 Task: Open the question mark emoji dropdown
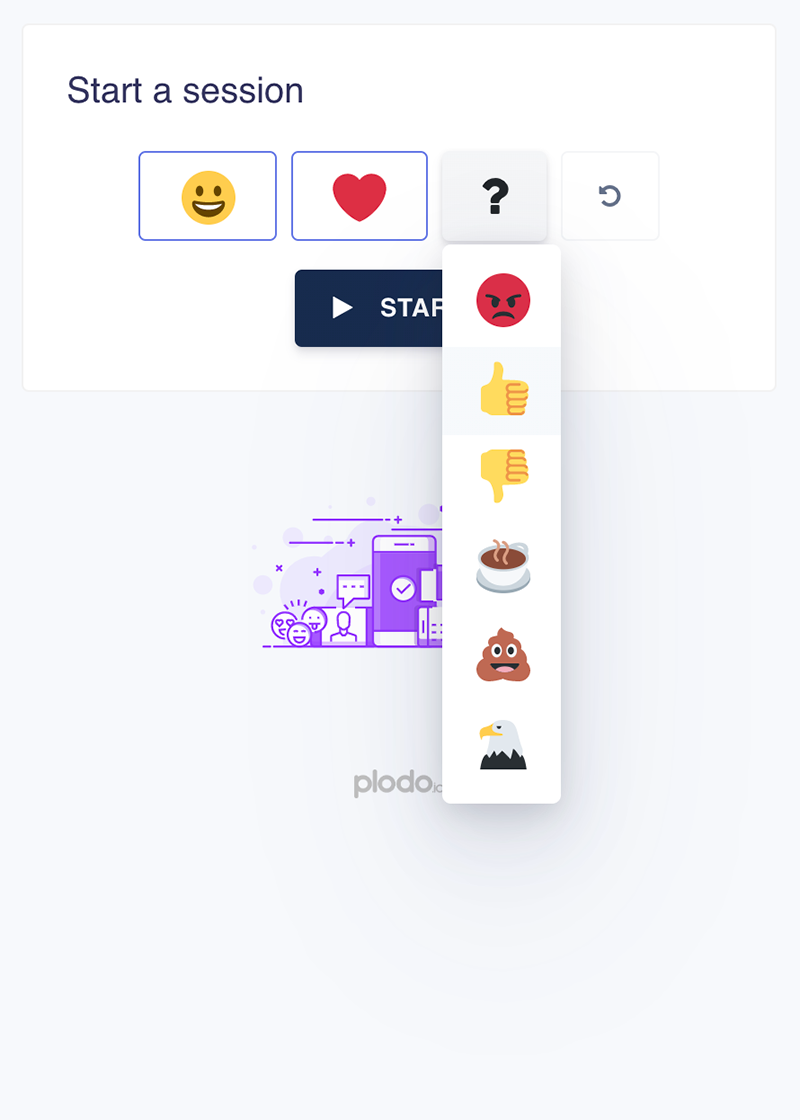494,196
